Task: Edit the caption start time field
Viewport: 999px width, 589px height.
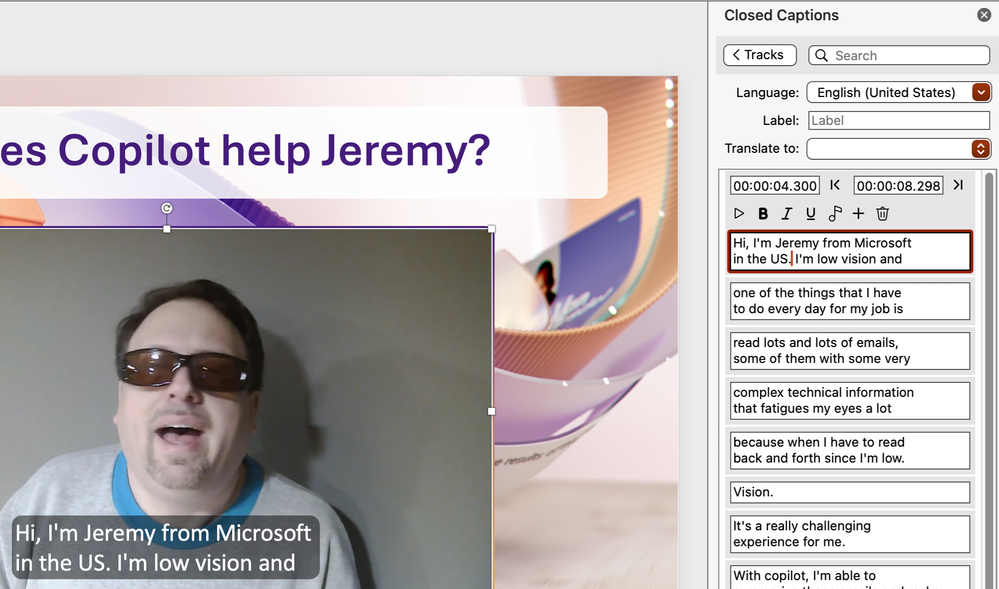Action: click(x=775, y=185)
